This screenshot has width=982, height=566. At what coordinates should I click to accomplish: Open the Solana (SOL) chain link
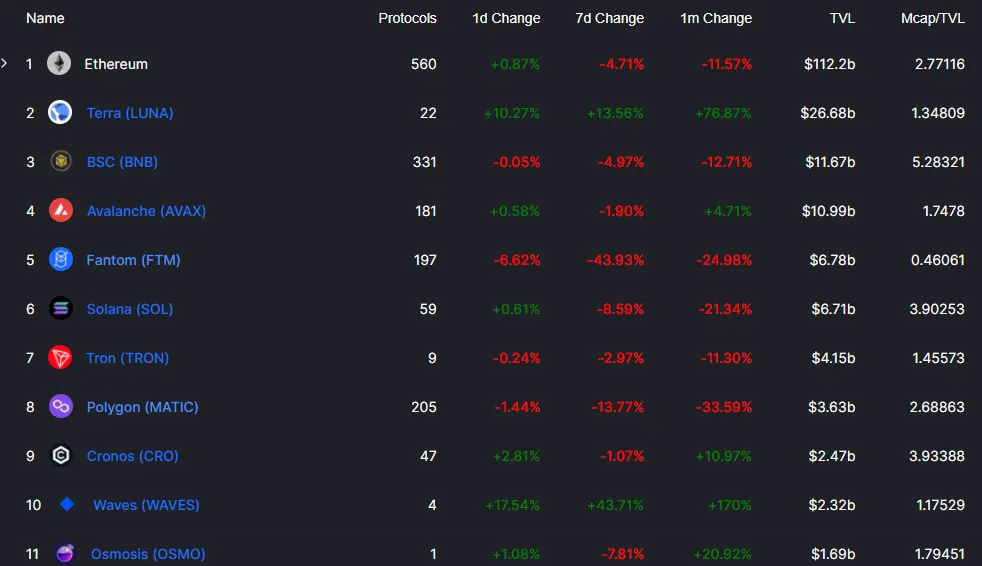[130, 309]
